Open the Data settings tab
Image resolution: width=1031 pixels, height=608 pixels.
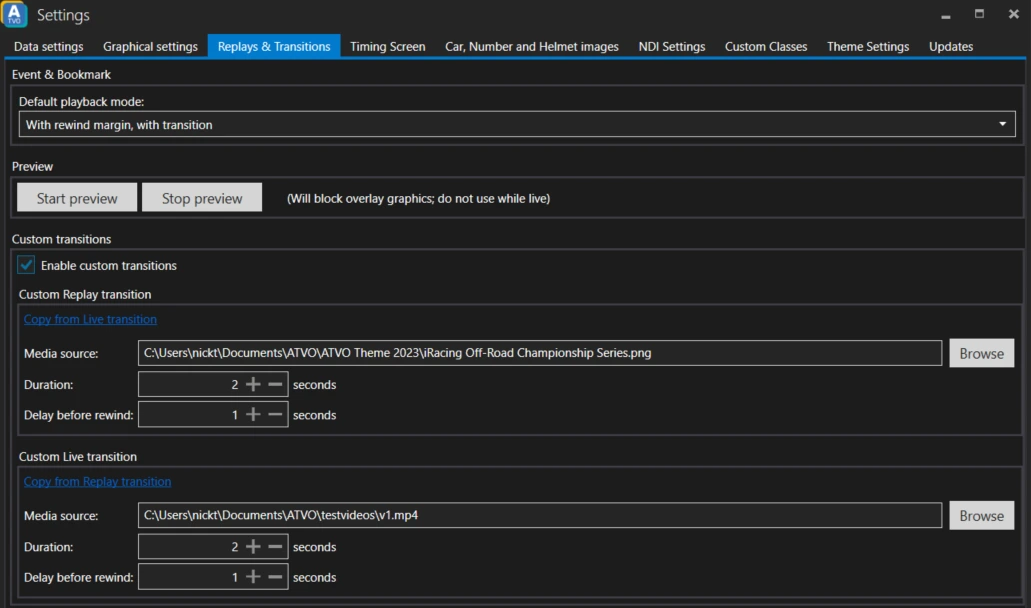click(x=49, y=47)
